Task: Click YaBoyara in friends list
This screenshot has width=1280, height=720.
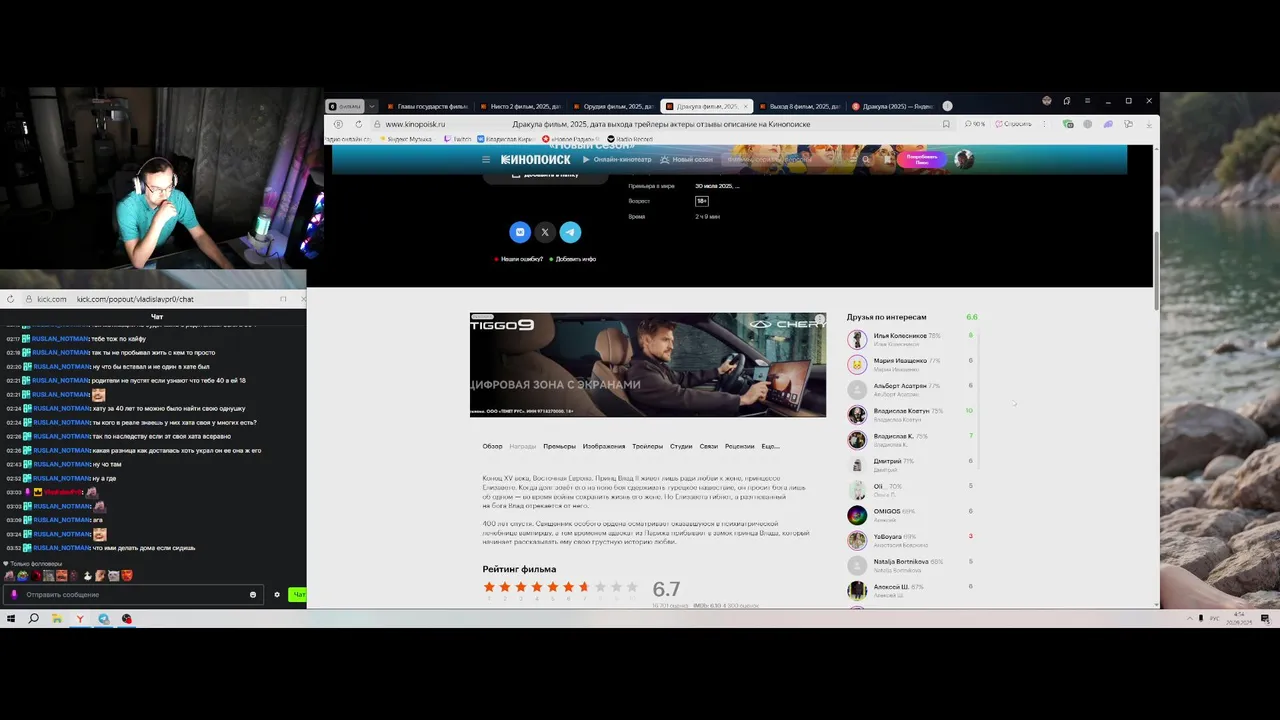Action: (x=888, y=536)
